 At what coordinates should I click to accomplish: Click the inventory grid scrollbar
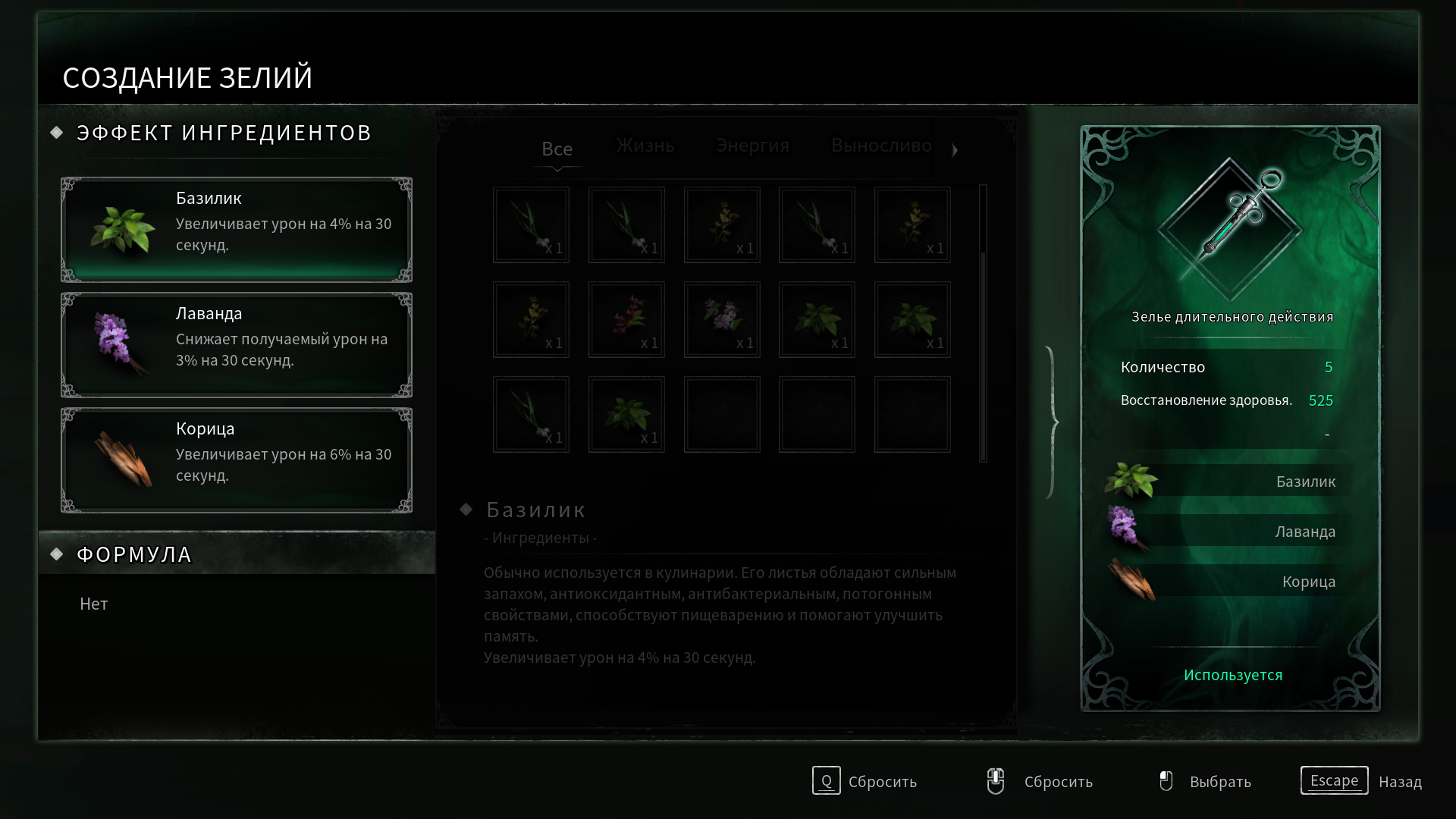click(984, 322)
